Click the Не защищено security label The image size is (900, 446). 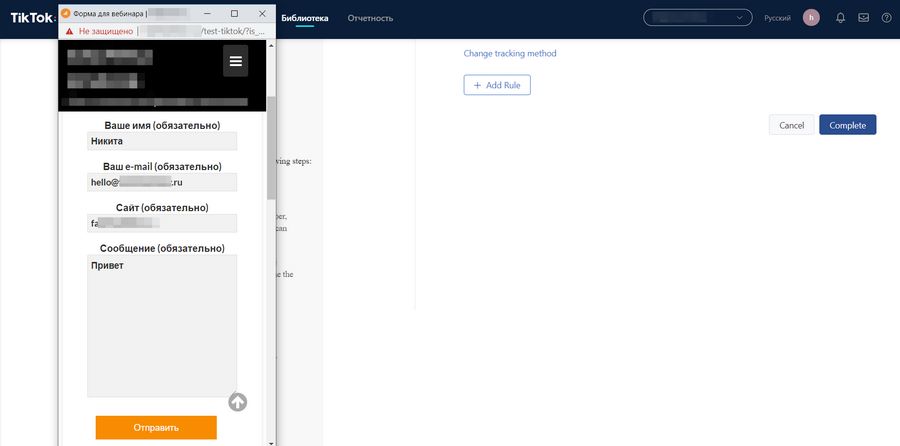click(106, 31)
